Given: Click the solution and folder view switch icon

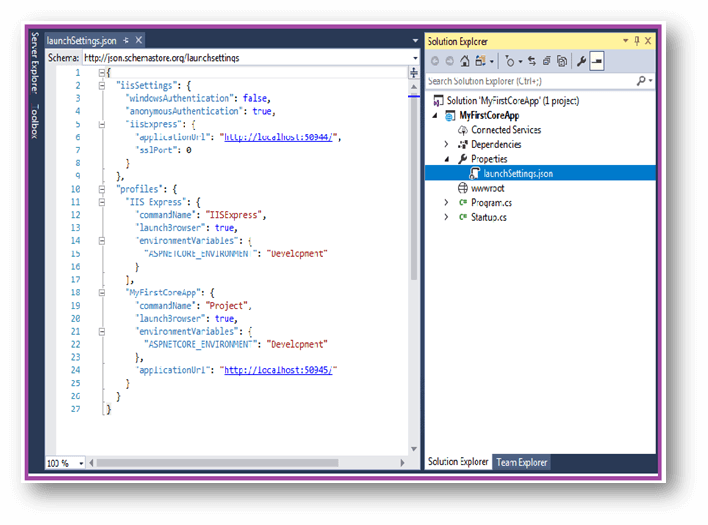Looking at the screenshot, I should [480, 61].
